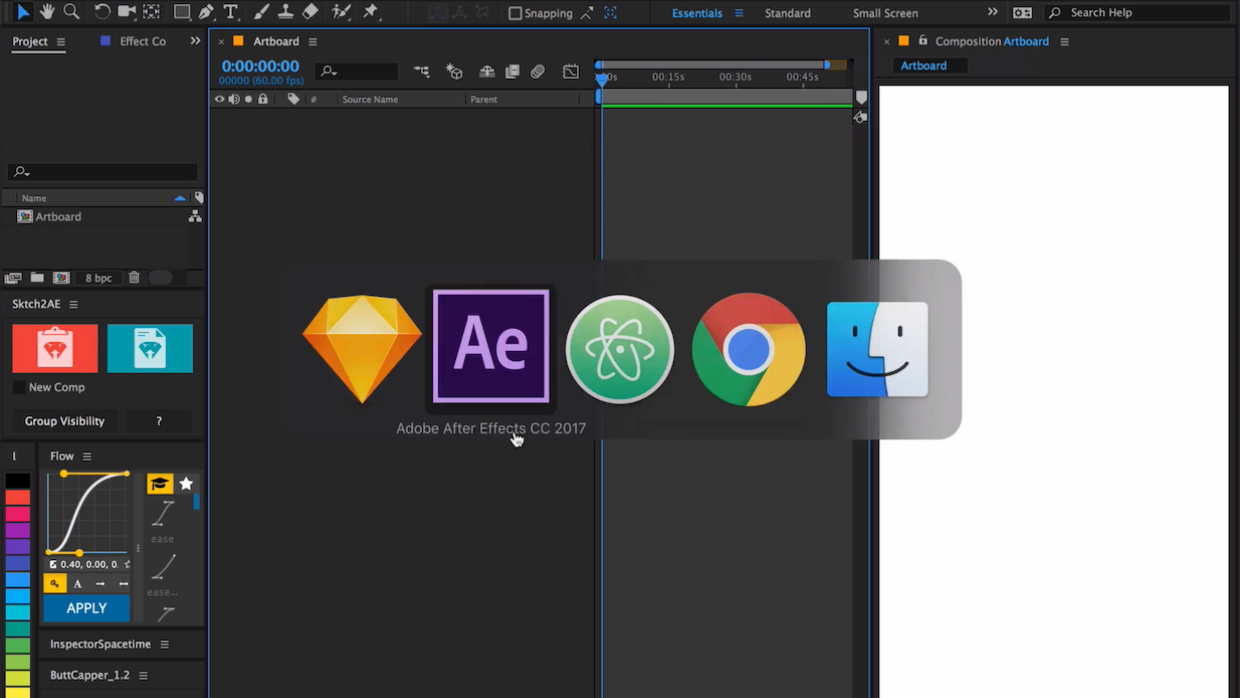Switch app to Sketch in app switcher
1240x698 pixels.
362,350
